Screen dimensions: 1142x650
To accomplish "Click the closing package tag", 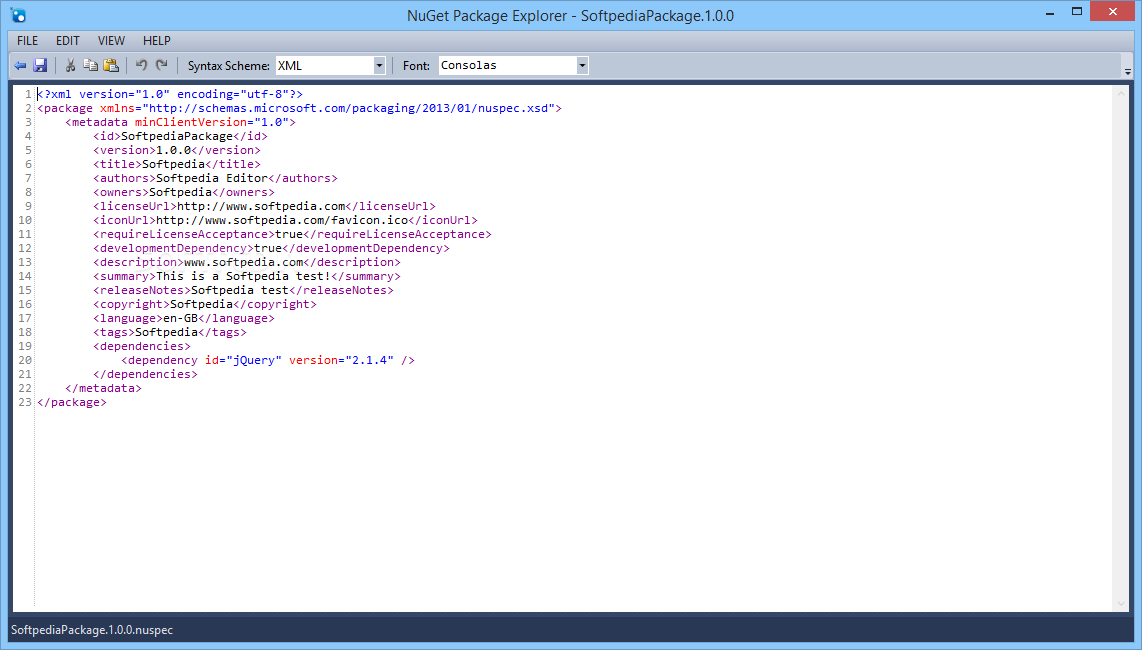I will tap(72, 402).
